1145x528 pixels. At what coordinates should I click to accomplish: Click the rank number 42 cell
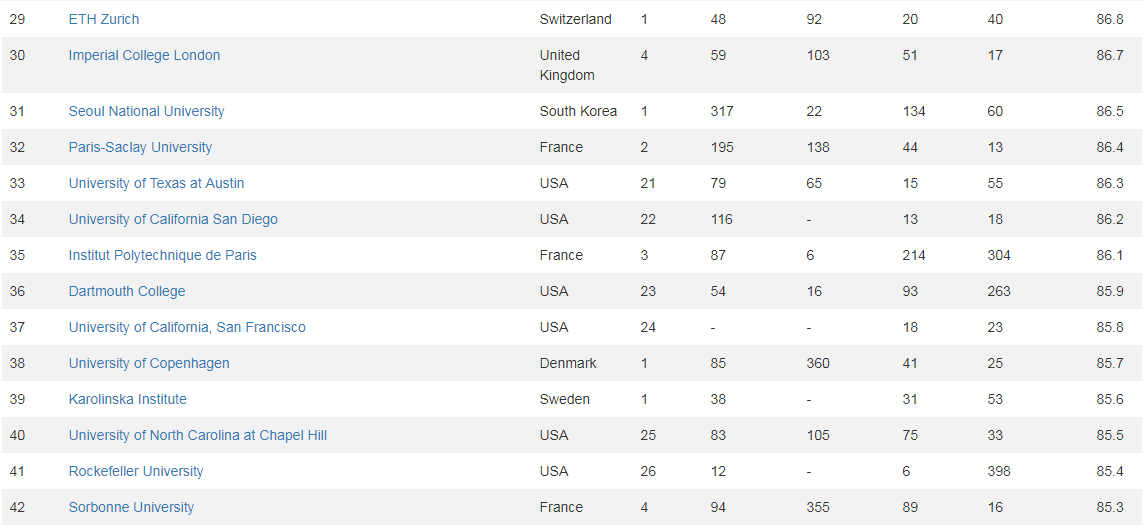coord(17,507)
